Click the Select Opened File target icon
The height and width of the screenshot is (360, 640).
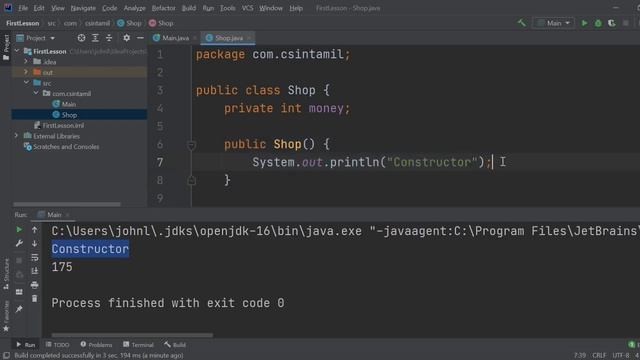point(81,38)
